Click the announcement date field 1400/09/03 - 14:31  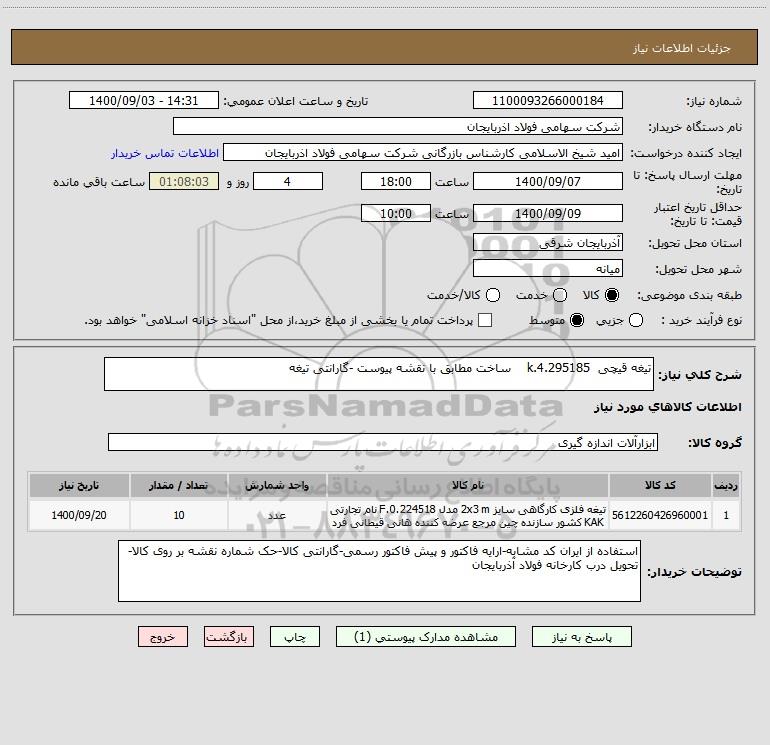pyautogui.click(x=144, y=101)
